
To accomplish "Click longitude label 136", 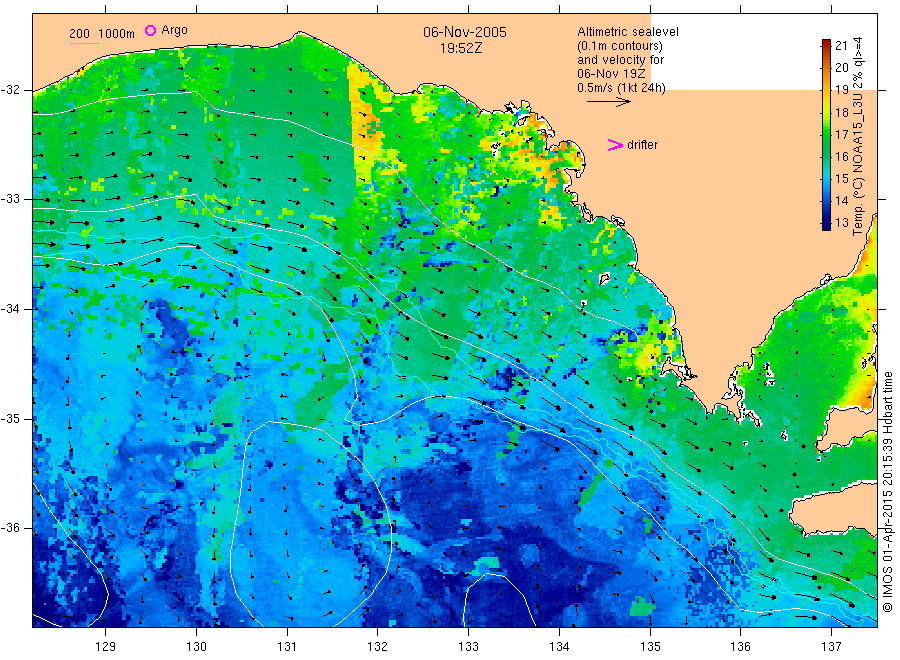I will pyautogui.click(x=740, y=647).
